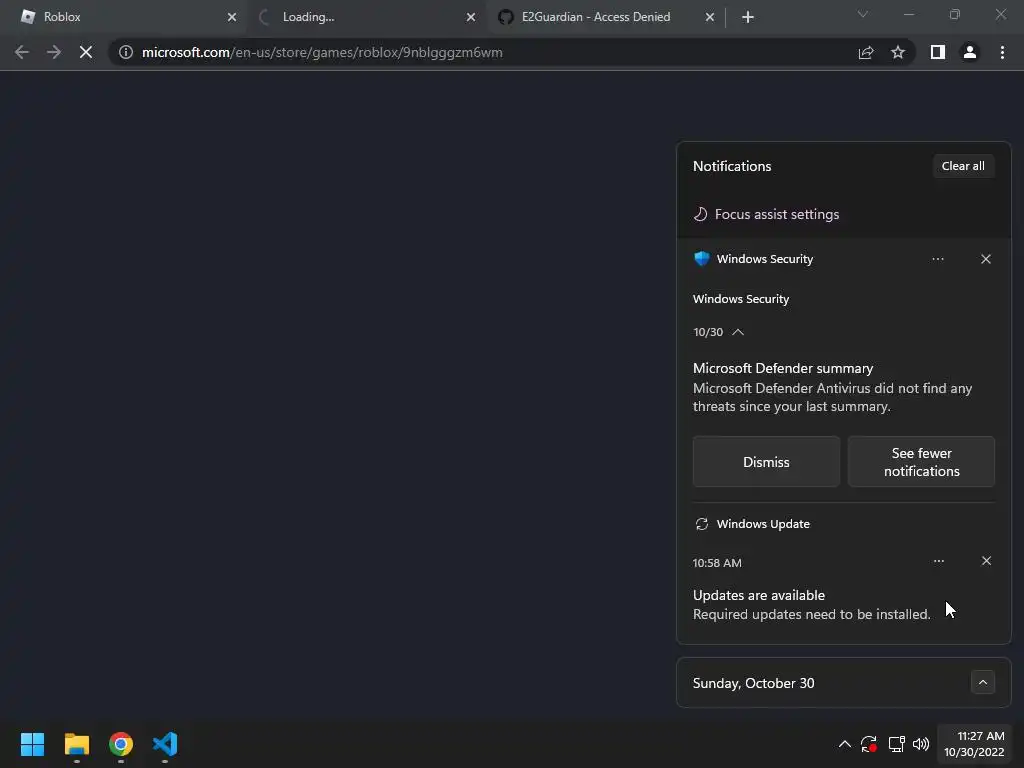
Task: Open the Updates are available notification
Action: click(812, 604)
